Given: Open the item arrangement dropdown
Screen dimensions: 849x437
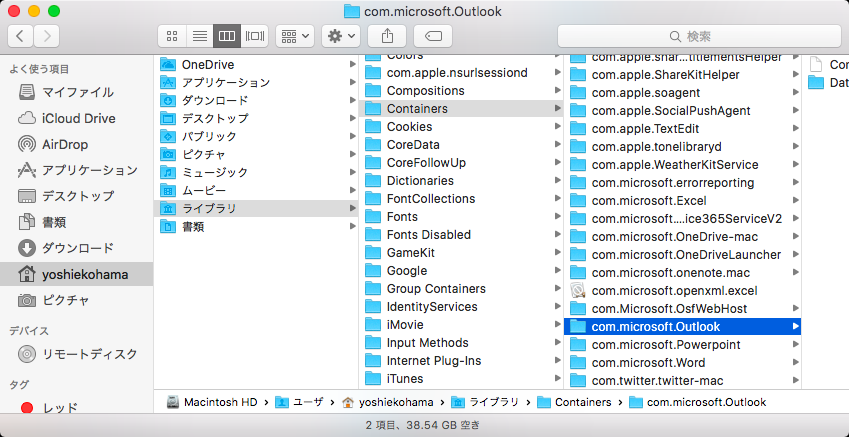Looking at the screenshot, I should tap(295, 36).
